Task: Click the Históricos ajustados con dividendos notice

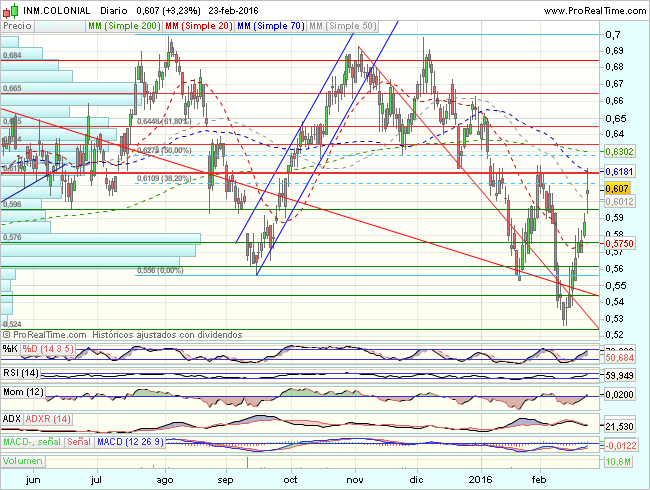Action: (x=167, y=335)
